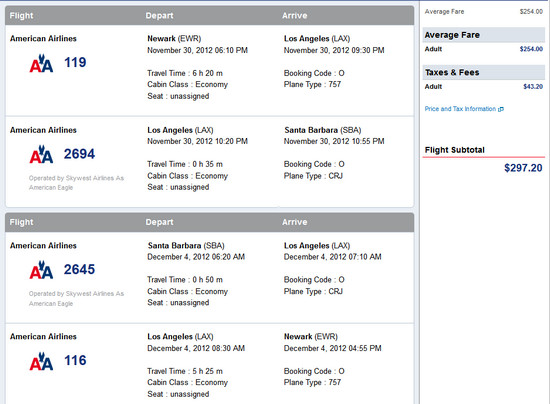Open the Price and Tax Information link
Screen dimensions: 550x404
click(x=460, y=109)
